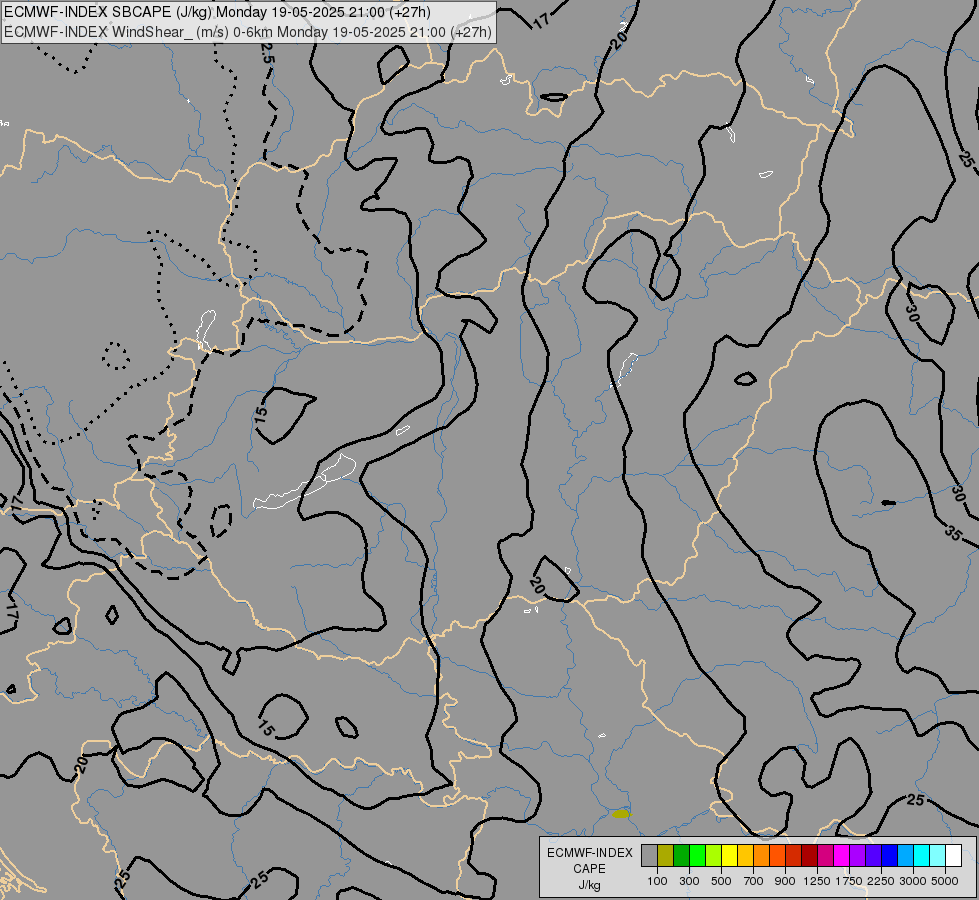979x900 pixels.
Task: Click the "2.5" dashed contour label
Action: click(267, 54)
